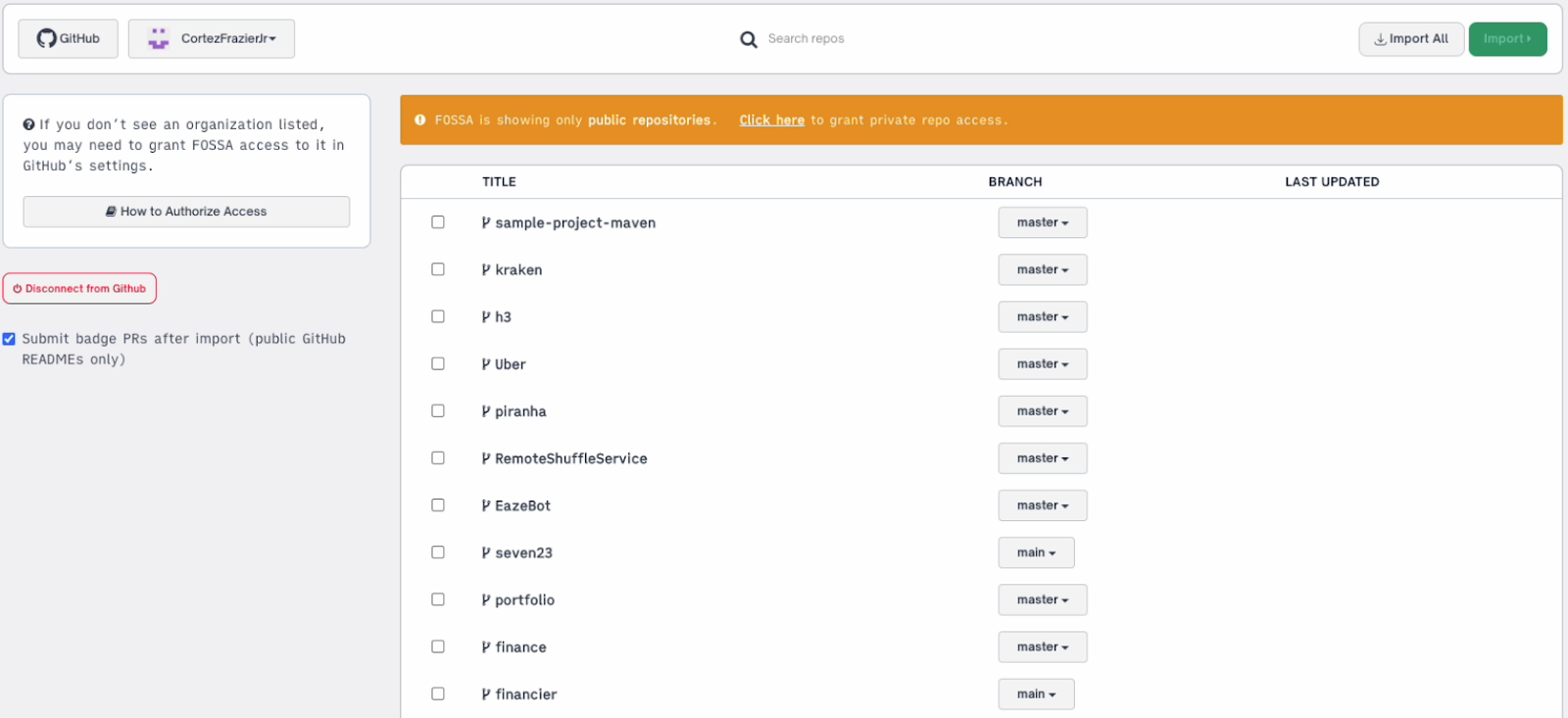Click the BRANCH column header
The width and height of the screenshot is (1568, 718).
pyautogui.click(x=1015, y=181)
